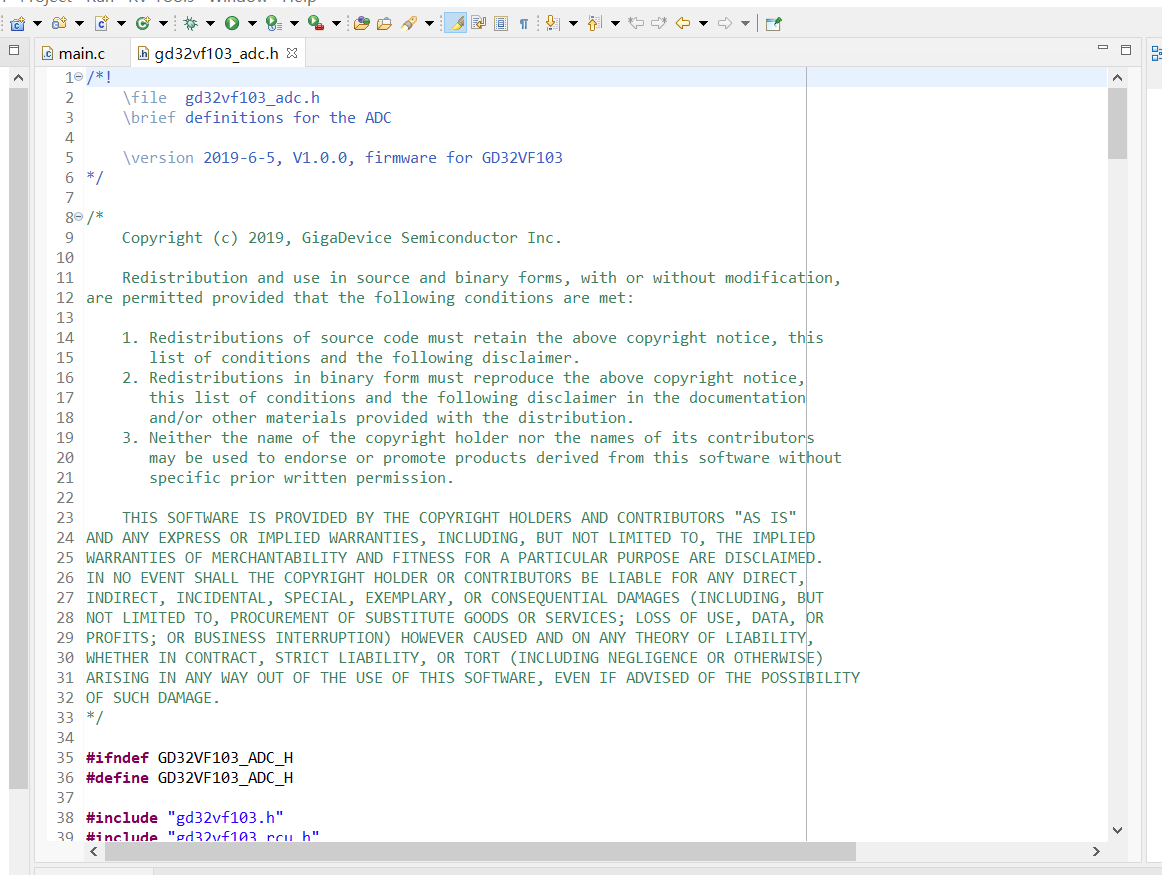Click the '#include "gd32vf103.h"' line
This screenshot has width=1162, height=875.
pos(185,818)
